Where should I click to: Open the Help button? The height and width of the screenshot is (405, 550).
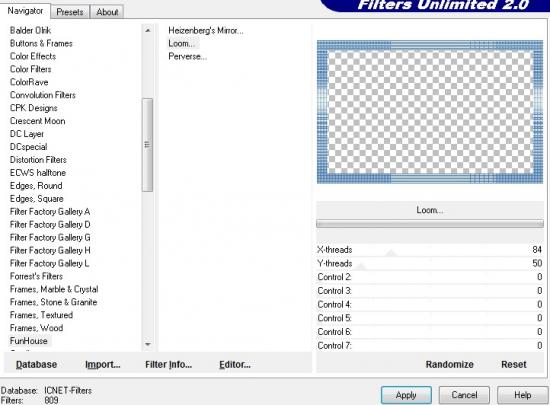coord(522,395)
